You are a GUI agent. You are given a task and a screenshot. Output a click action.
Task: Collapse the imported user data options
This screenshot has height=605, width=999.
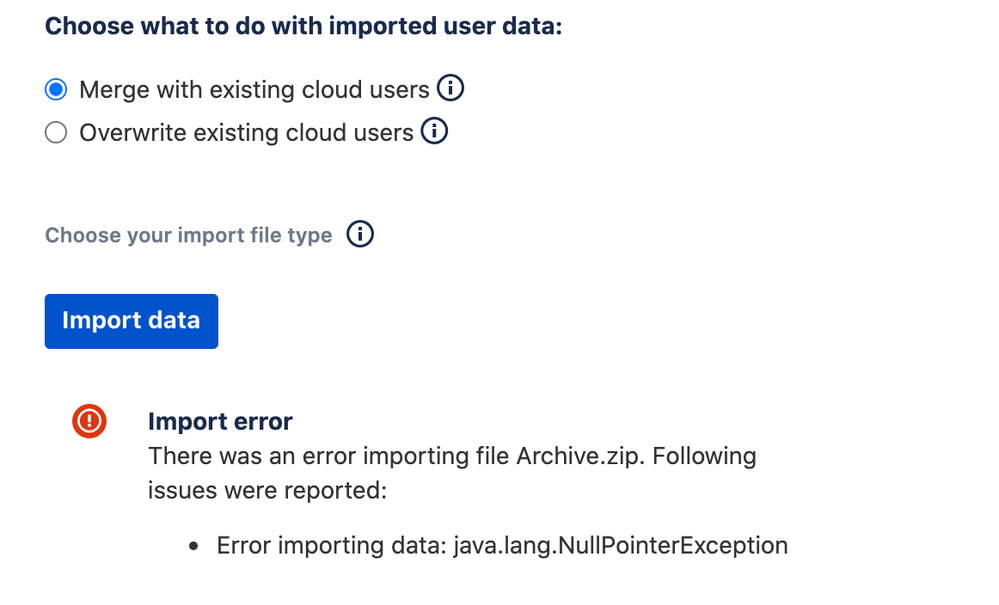tap(304, 26)
